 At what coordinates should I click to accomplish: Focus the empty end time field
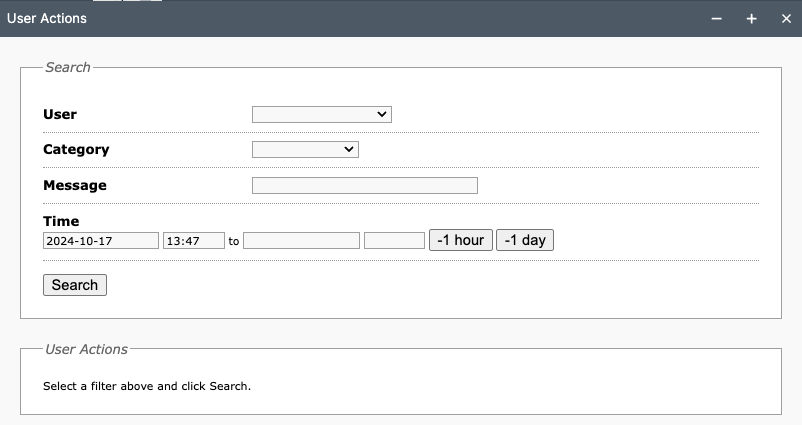[394, 241]
